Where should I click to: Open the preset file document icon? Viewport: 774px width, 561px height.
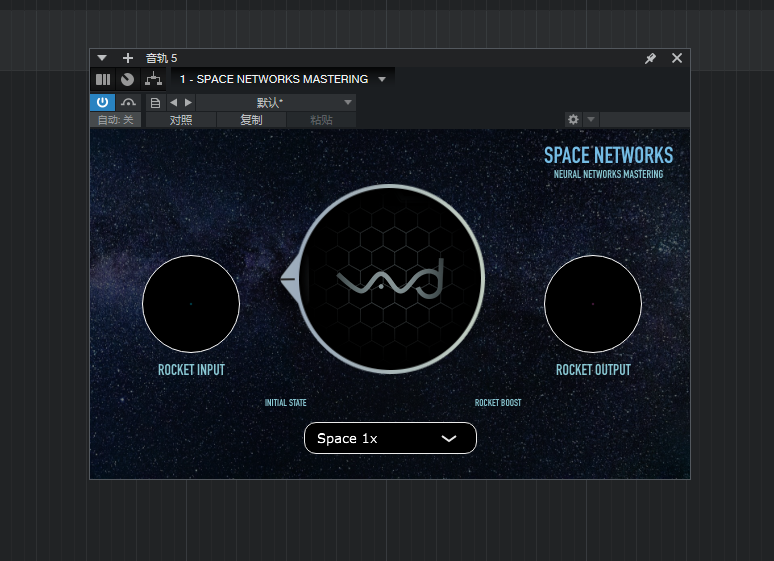pyautogui.click(x=155, y=103)
